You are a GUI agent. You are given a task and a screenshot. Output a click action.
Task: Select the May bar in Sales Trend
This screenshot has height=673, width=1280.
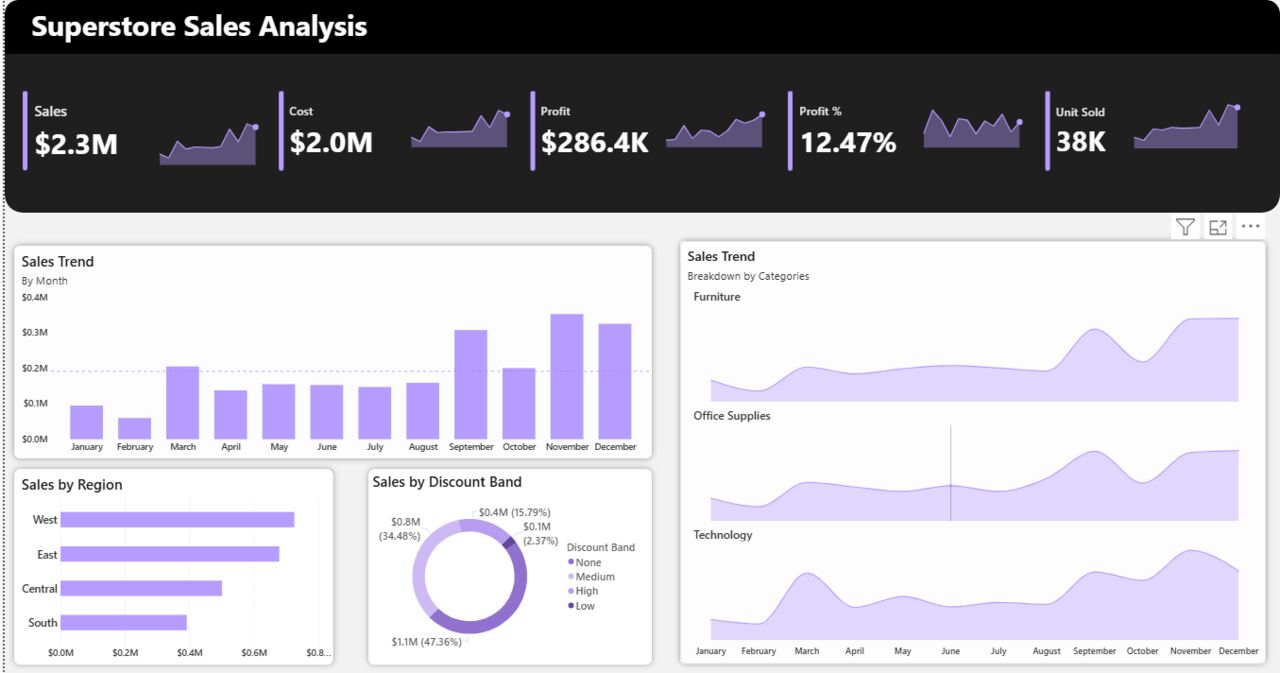pyautogui.click(x=279, y=411)
